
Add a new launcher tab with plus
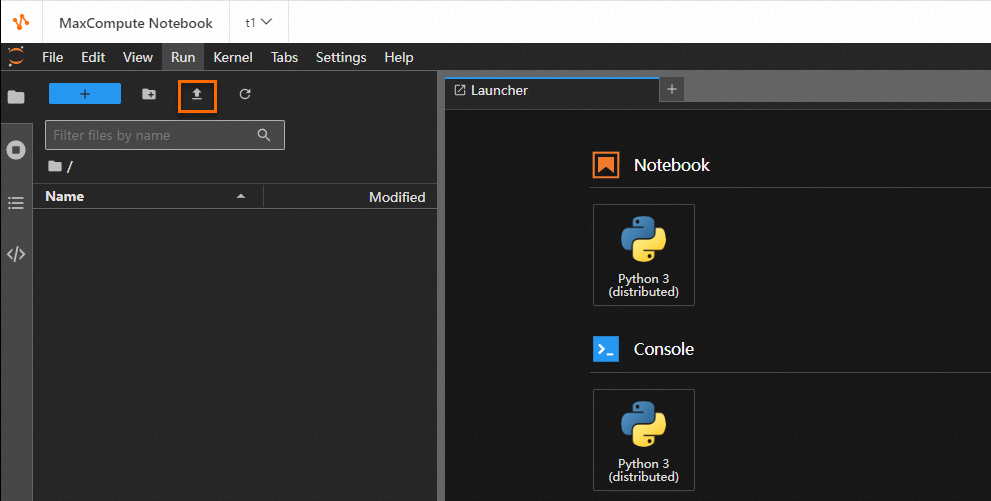point(672,90)
